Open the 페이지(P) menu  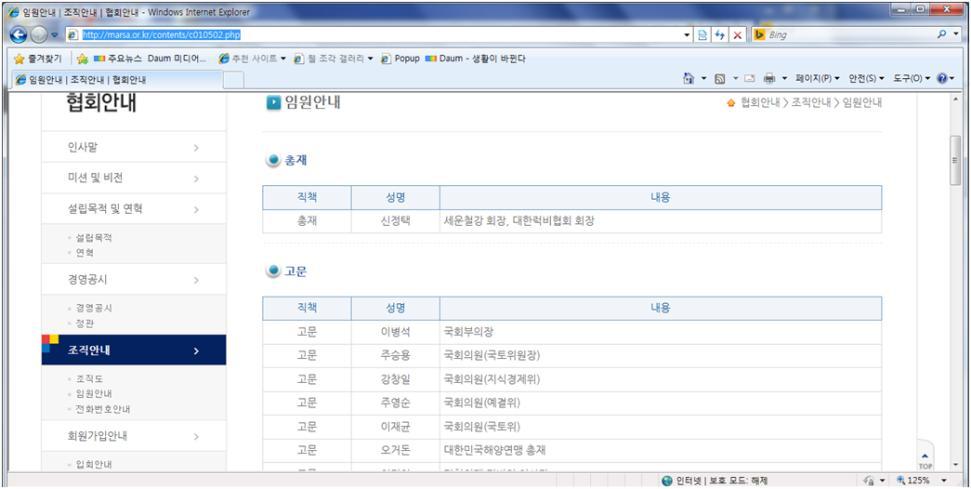pos(818,79)
